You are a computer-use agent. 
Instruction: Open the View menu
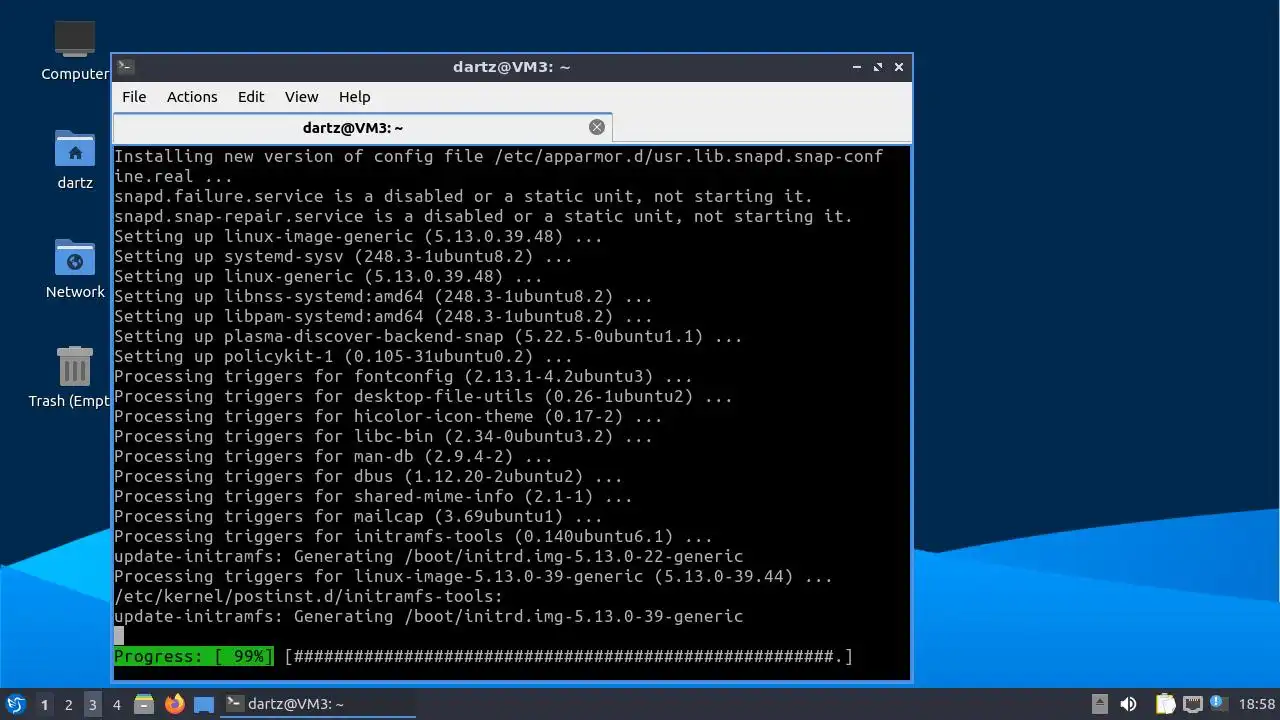coord(301,97)
